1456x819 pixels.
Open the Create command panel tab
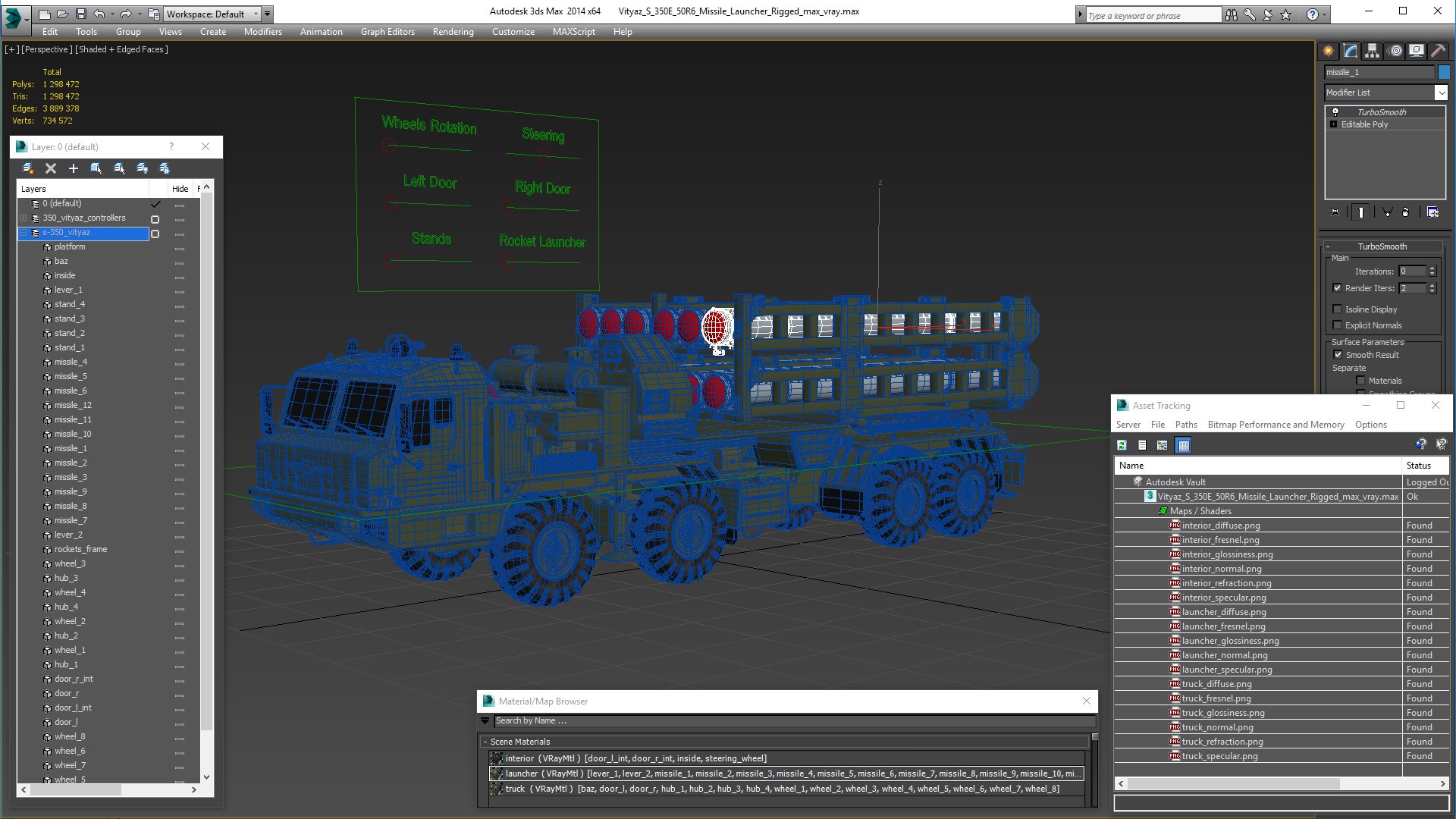[x=1329, y=51]
